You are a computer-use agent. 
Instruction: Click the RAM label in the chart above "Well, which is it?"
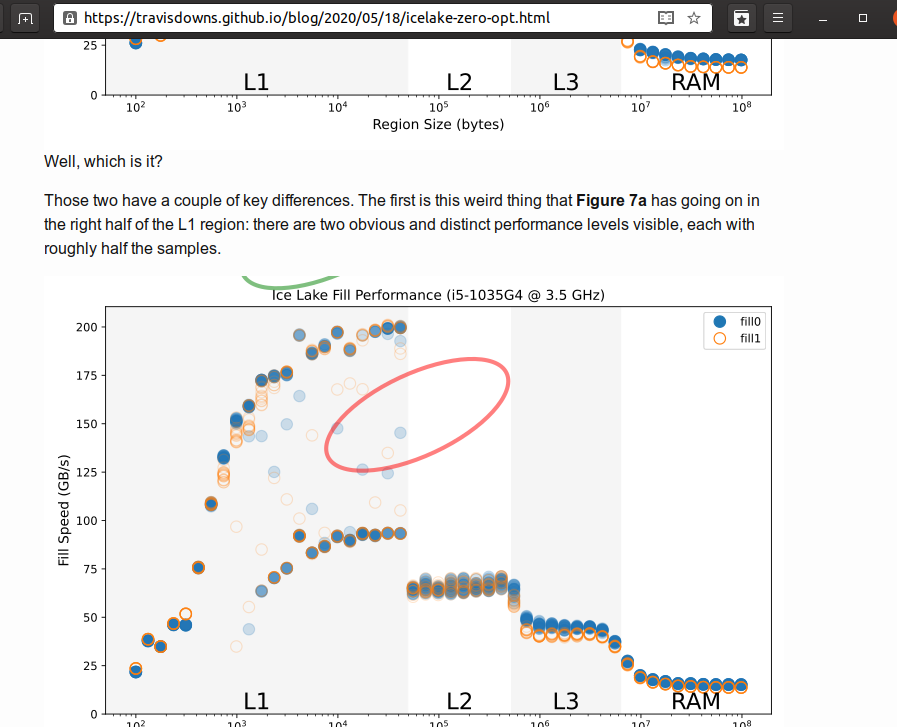[x=696, y=82]
